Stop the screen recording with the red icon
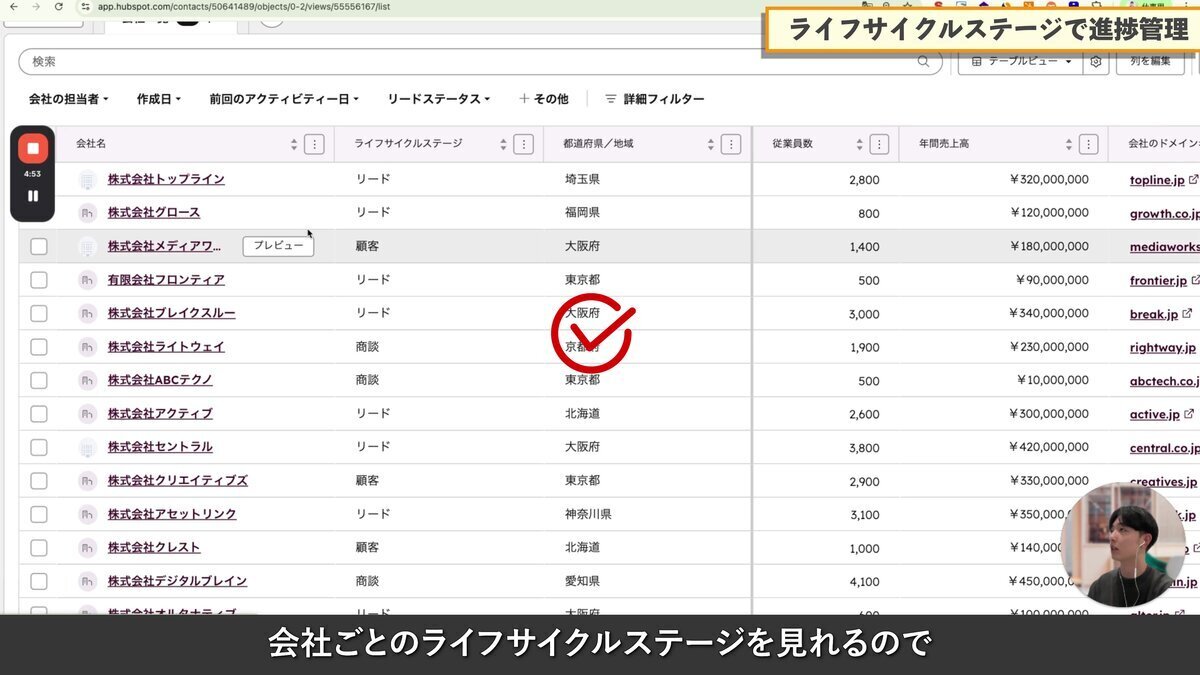The image size is (1200, 675). [x=31, y=148]
